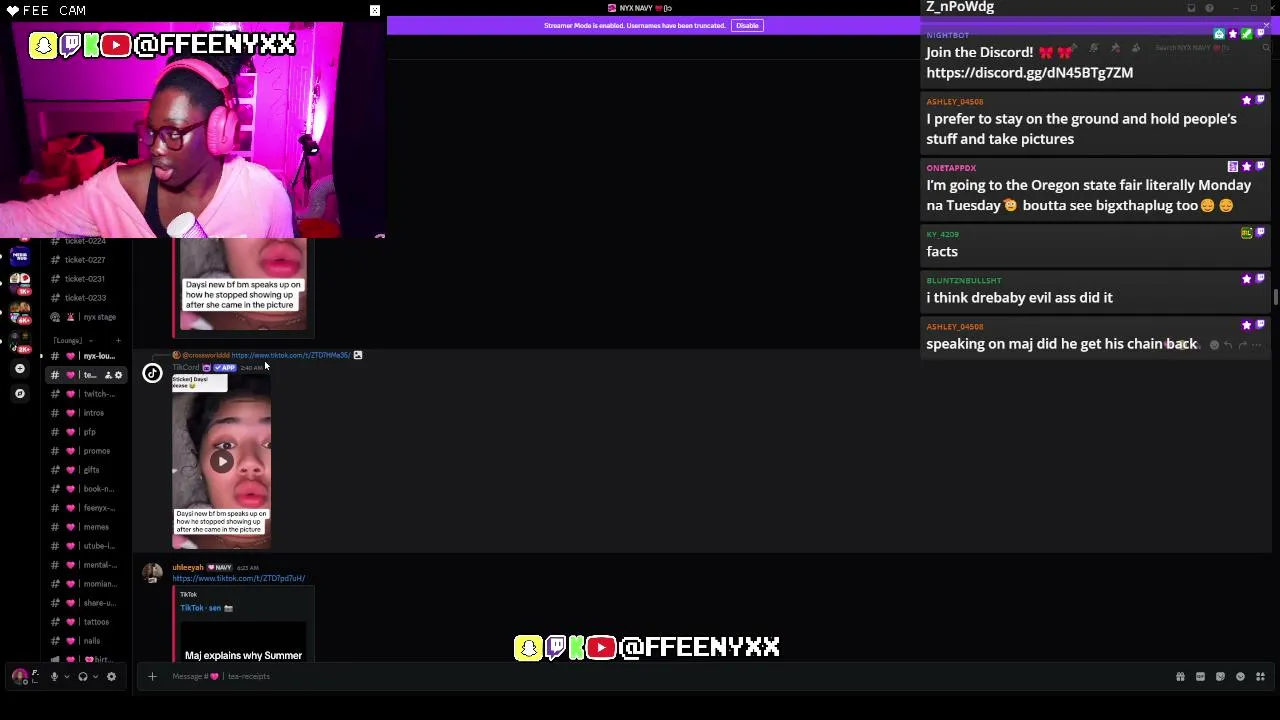Screen dimensions: 1280x720
Task: Open the emoji picker
Action: click(x=1240, y=676)
